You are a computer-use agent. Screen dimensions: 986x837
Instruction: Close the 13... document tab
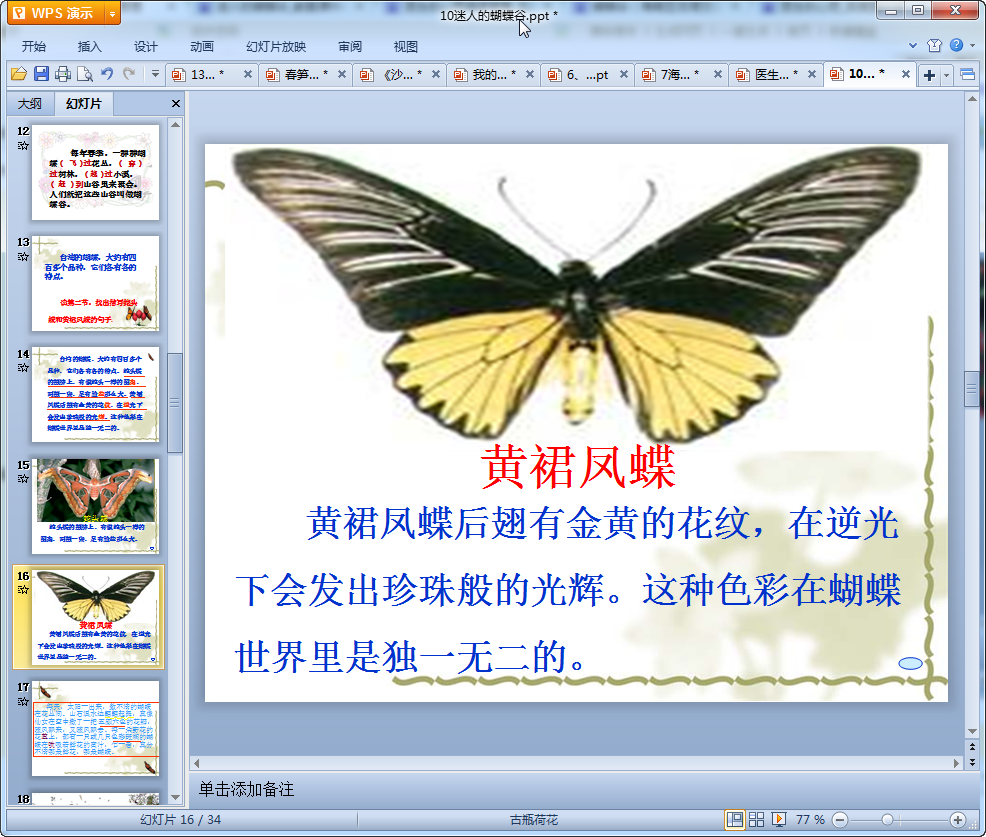(x=248, y=74)
